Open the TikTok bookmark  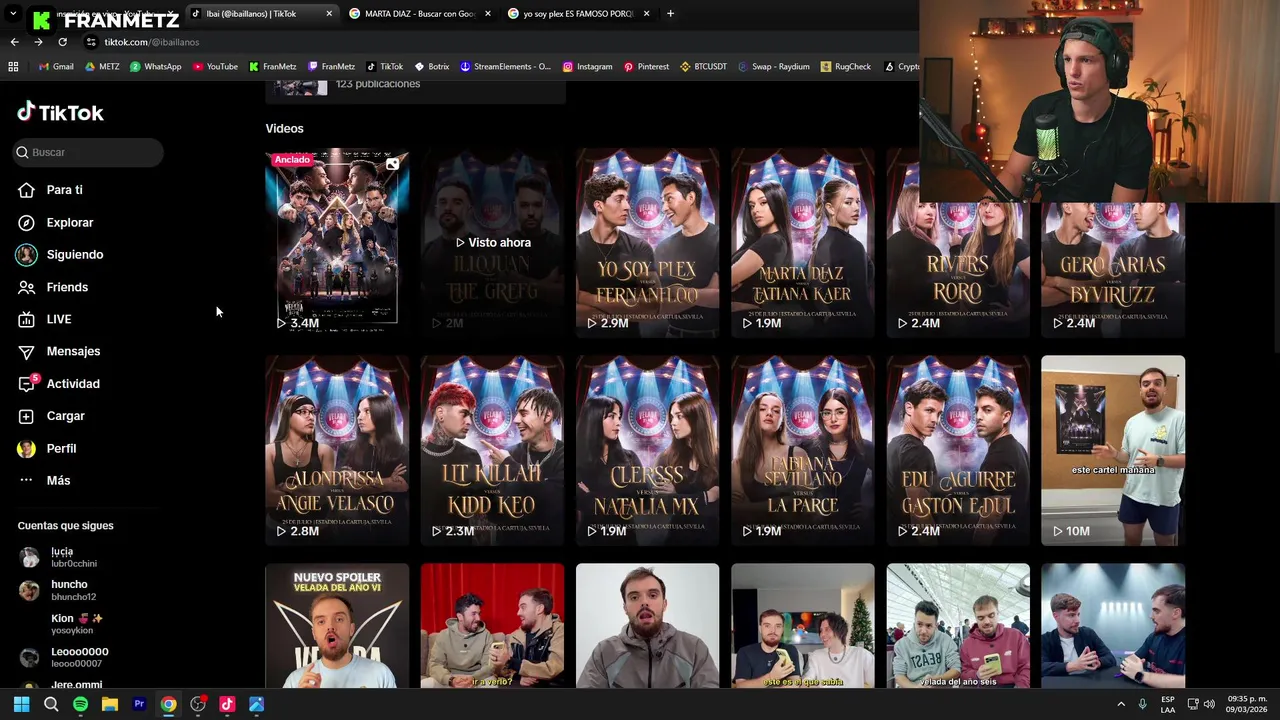[x=385, y=67]
